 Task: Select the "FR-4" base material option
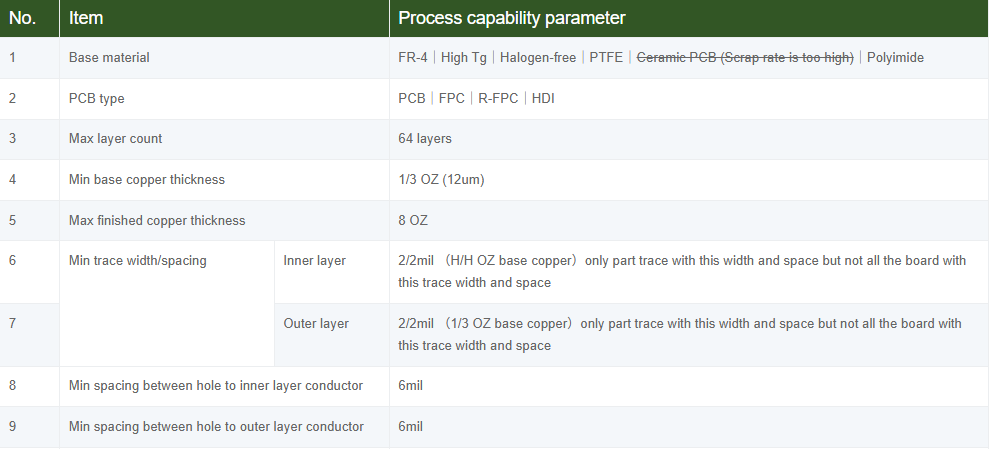[x=413, y=58]
